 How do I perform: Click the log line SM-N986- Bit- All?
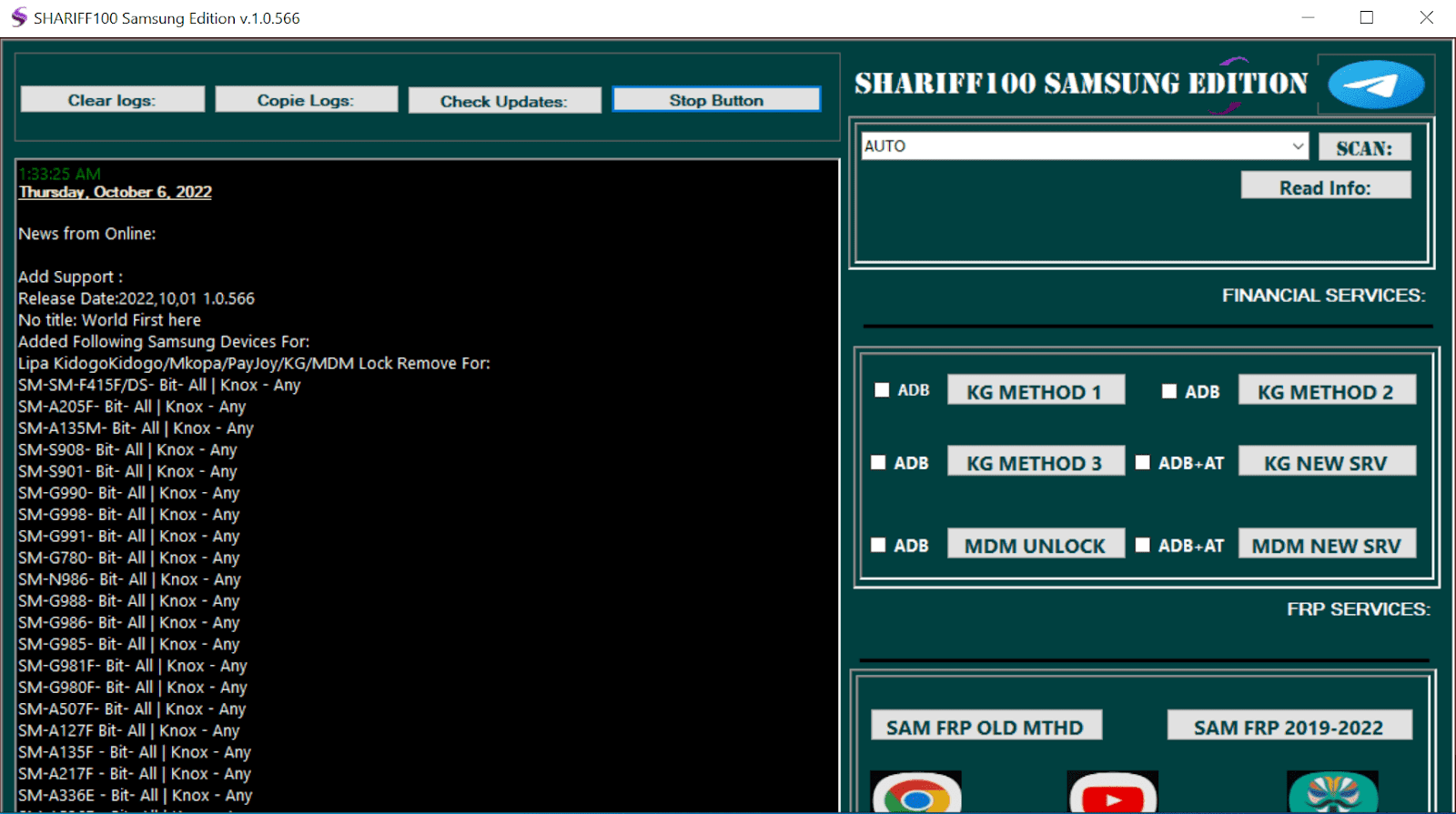(129, 579)
